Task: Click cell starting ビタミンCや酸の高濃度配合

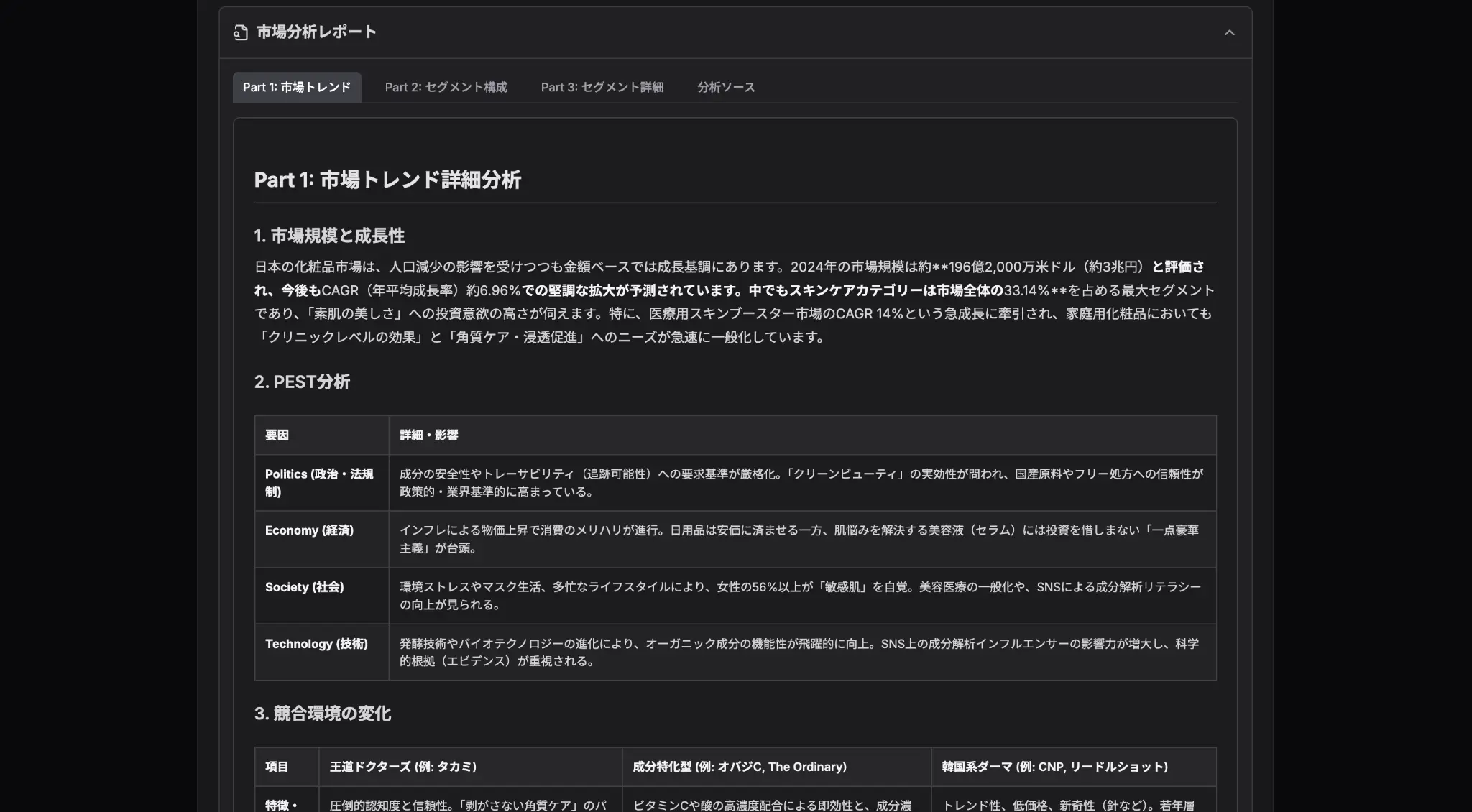Action: [776, 800]
